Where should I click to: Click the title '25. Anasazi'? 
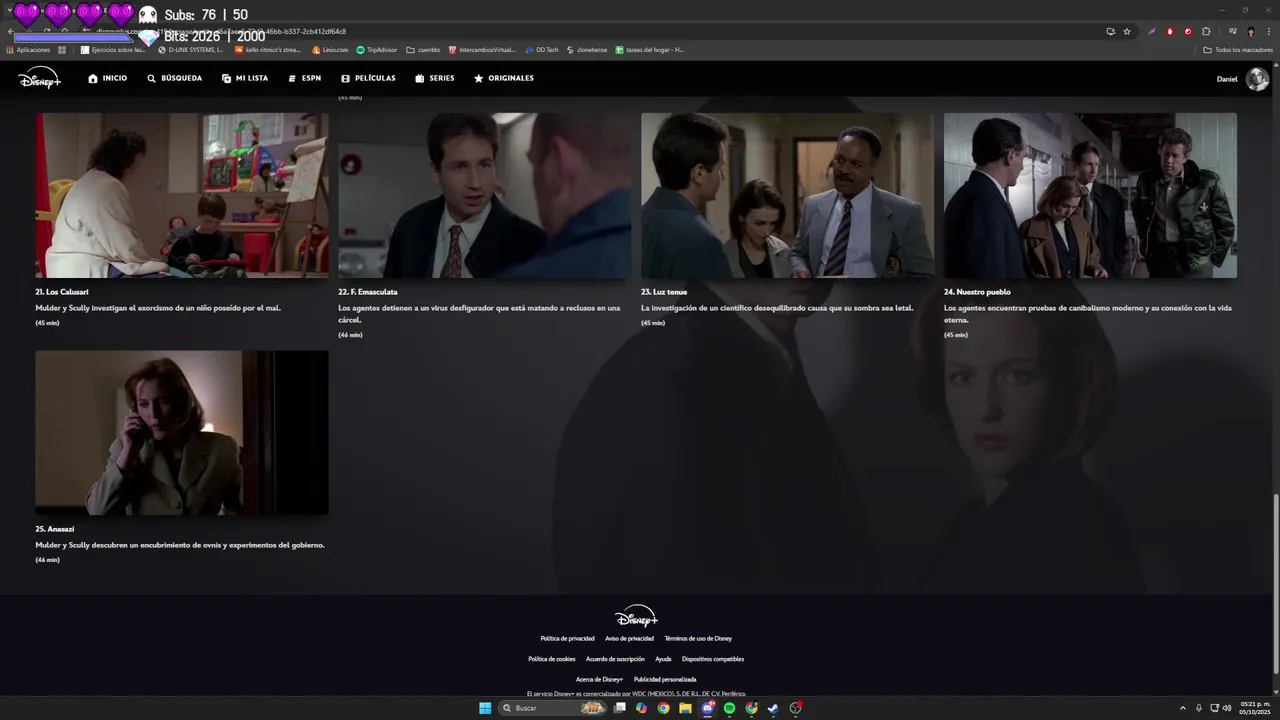pos(55,529)
